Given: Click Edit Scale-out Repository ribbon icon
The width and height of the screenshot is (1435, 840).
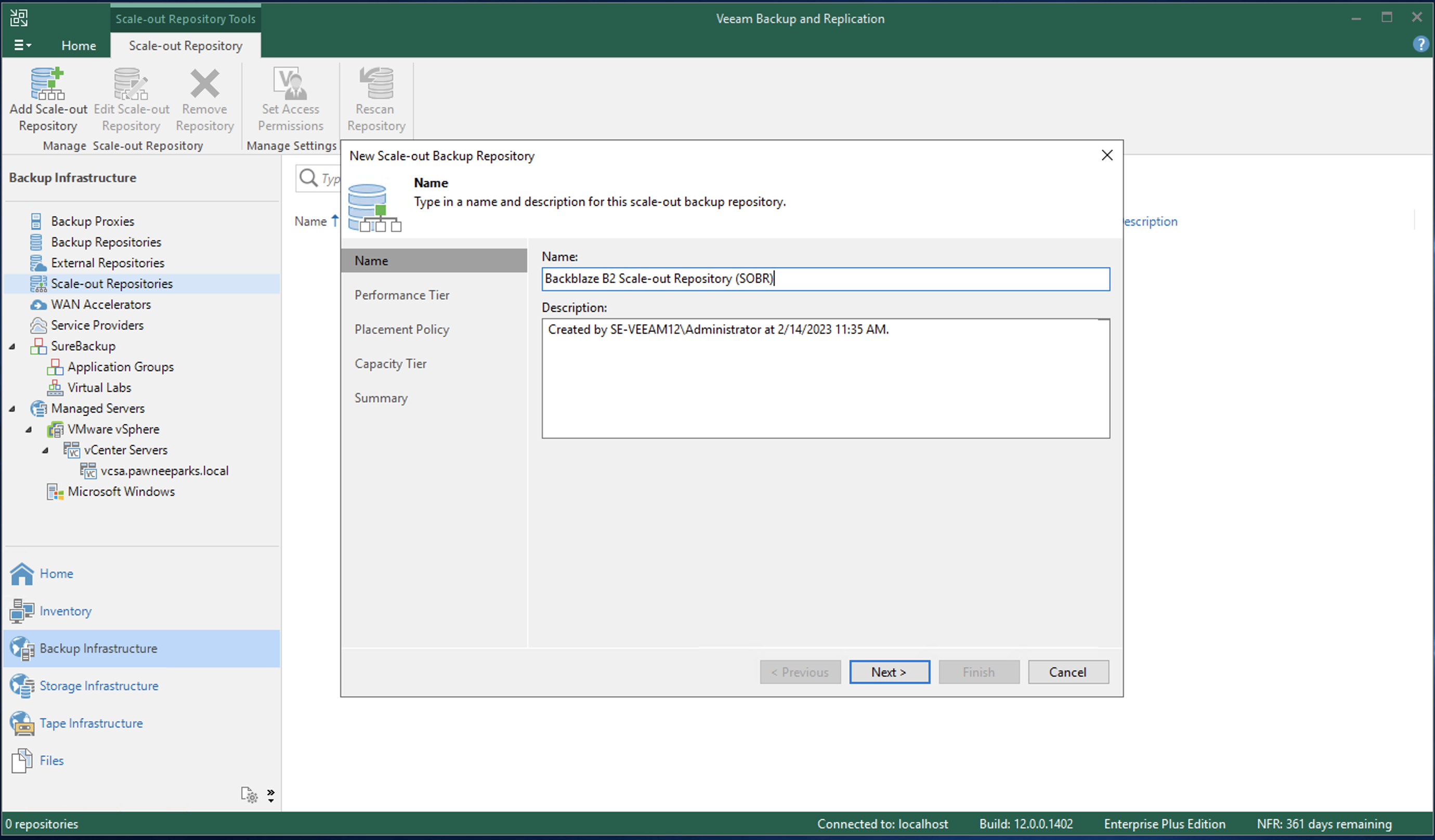Looking at the screenshot, I should tap(131, 83).
